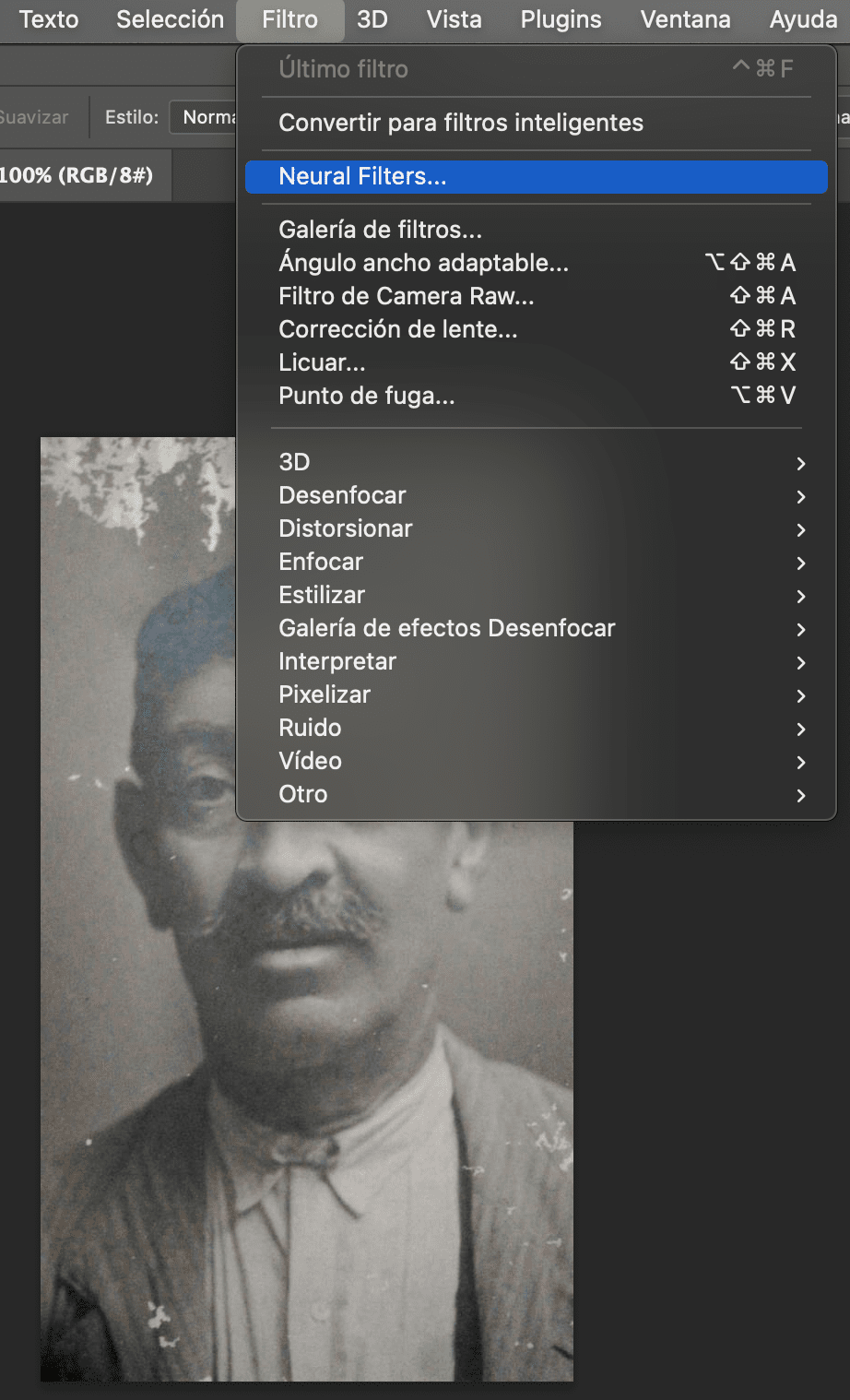Expand the Pixelizar submenu

point(537,694)
